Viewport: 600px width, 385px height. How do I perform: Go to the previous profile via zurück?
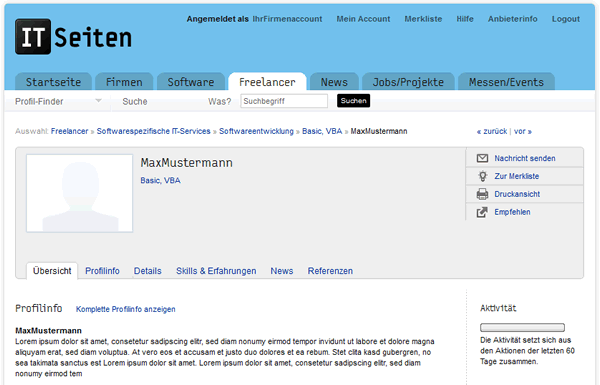click(492, 131)
